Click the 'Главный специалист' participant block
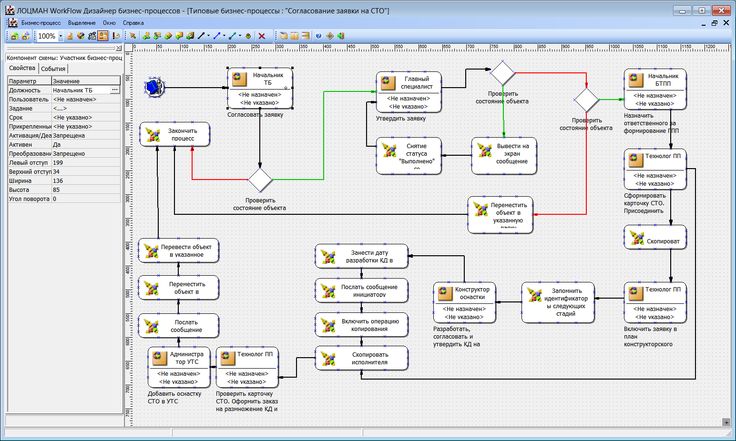The width and height of the screenshot is (736, 441). point(409,92)
